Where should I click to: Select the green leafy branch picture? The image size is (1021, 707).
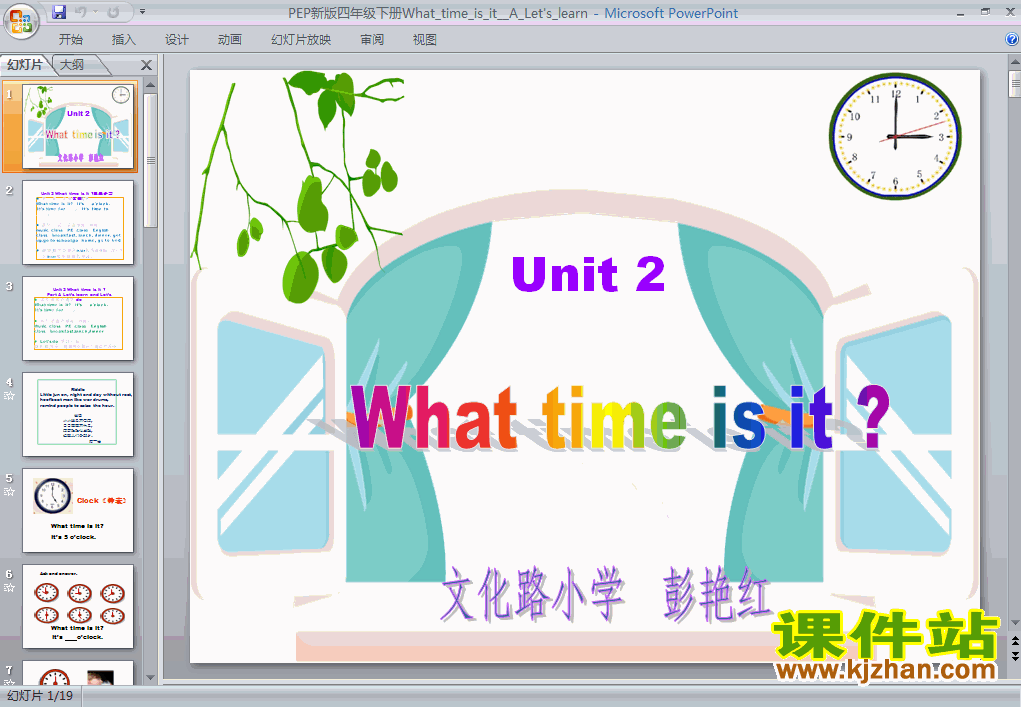[298, 187]
